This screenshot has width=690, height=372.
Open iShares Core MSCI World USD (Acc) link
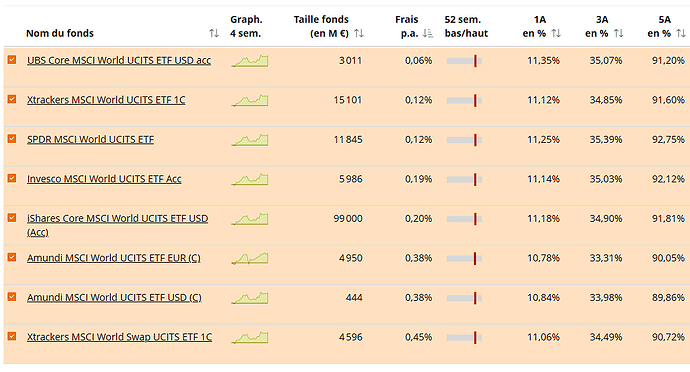[x=117, y=225]
